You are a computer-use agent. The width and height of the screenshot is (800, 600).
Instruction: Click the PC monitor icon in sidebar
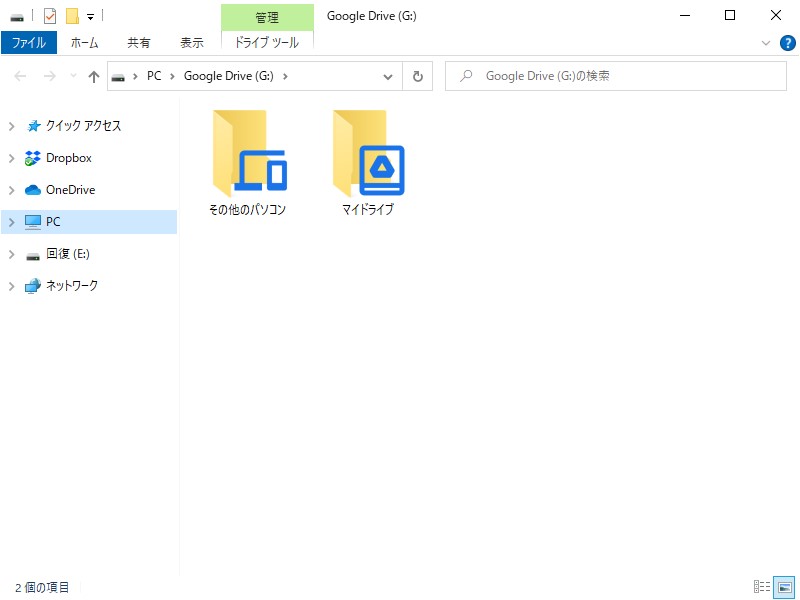pyautogui.click(x=33, y=222)
